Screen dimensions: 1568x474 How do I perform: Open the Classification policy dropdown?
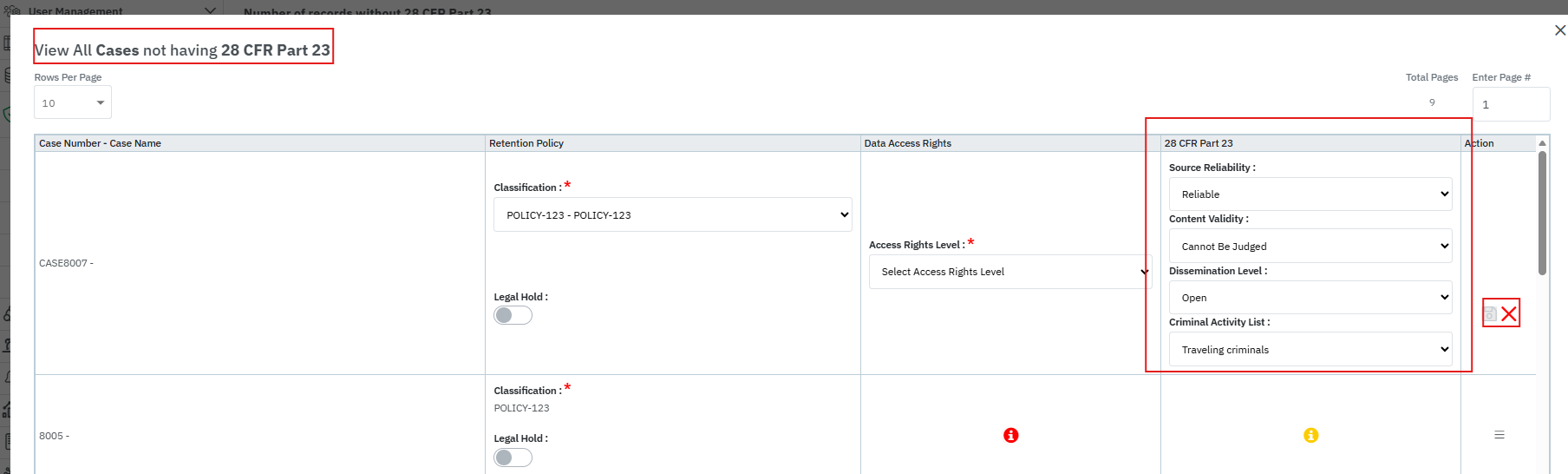pyautogui.click(x=672, y=214)
